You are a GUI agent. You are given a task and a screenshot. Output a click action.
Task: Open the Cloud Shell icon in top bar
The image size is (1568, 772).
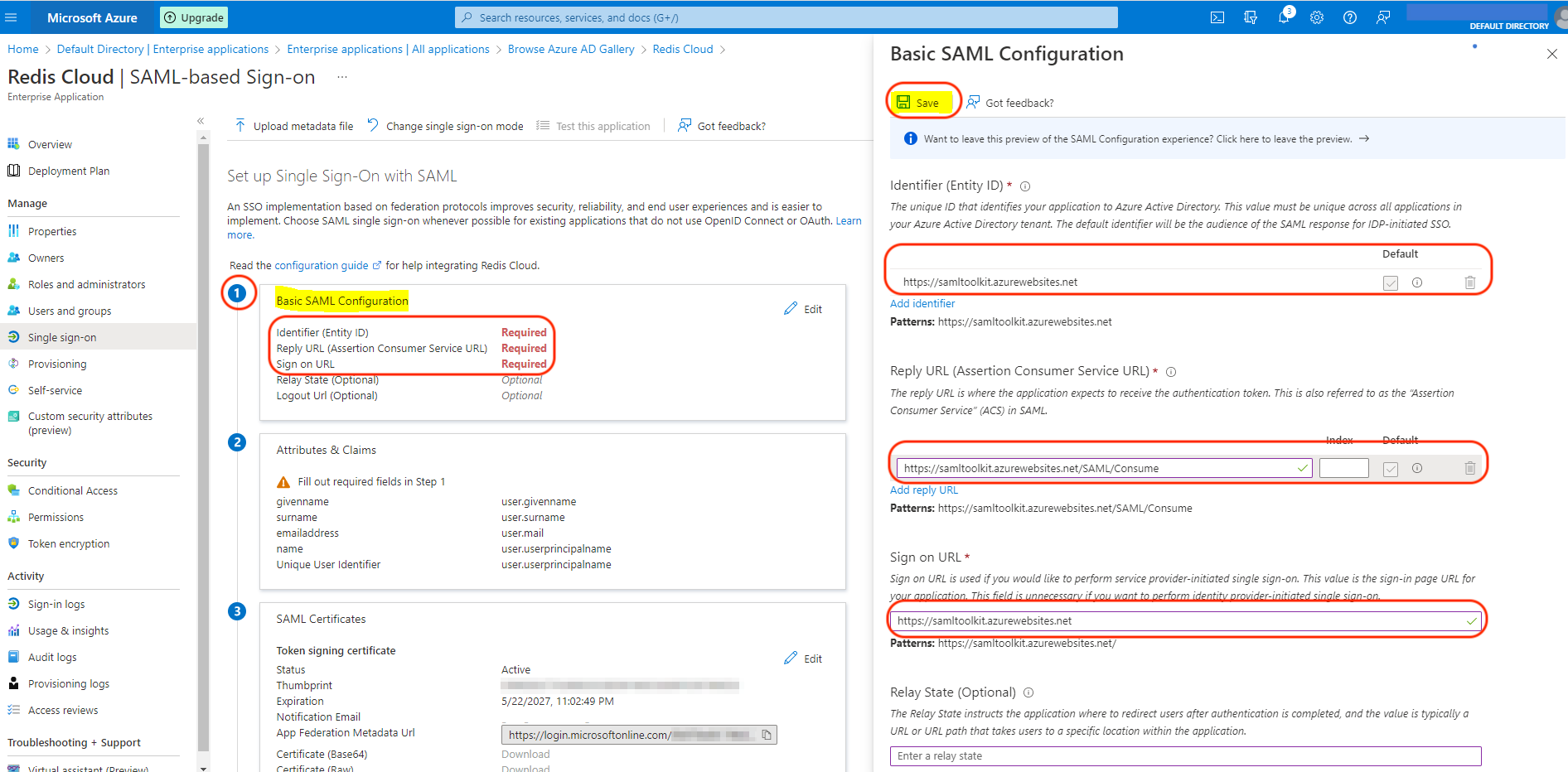tap(1217, 17)
